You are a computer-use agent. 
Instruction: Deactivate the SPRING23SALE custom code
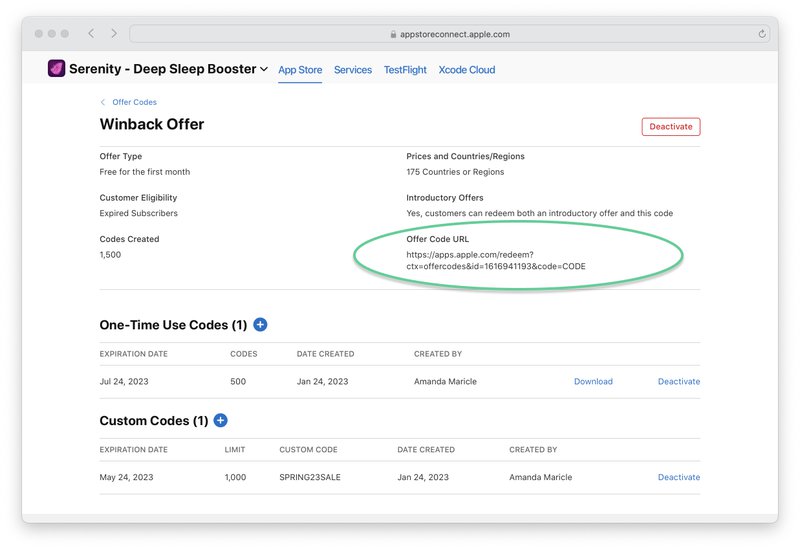pyautogui.click(x=679, y=477)
